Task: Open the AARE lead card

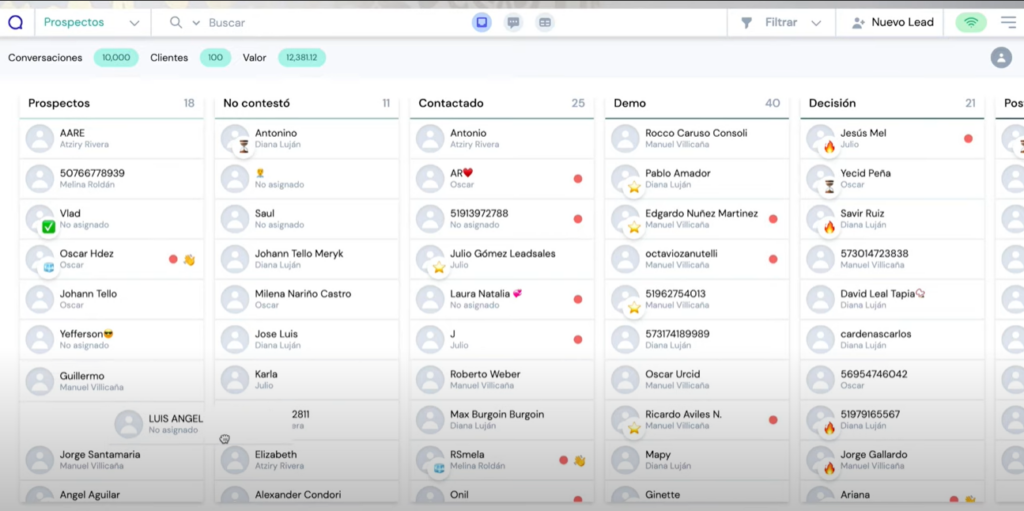Action: pos(111,139)
